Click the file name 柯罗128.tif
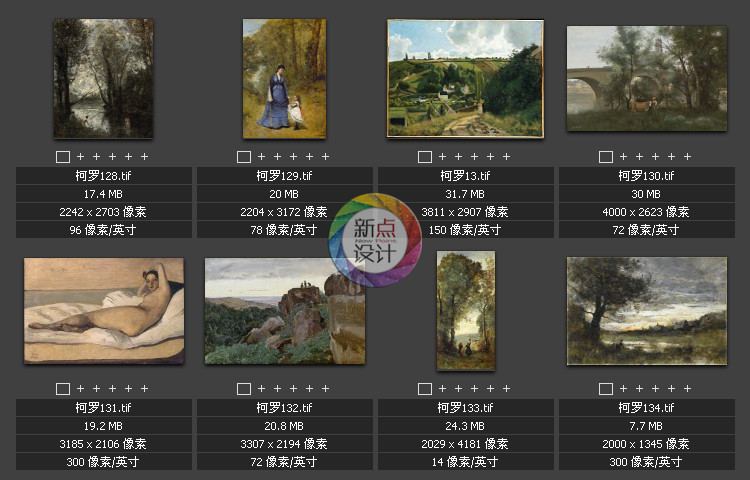The height and width of the screenshot is (480, 750). pos(103,176)
